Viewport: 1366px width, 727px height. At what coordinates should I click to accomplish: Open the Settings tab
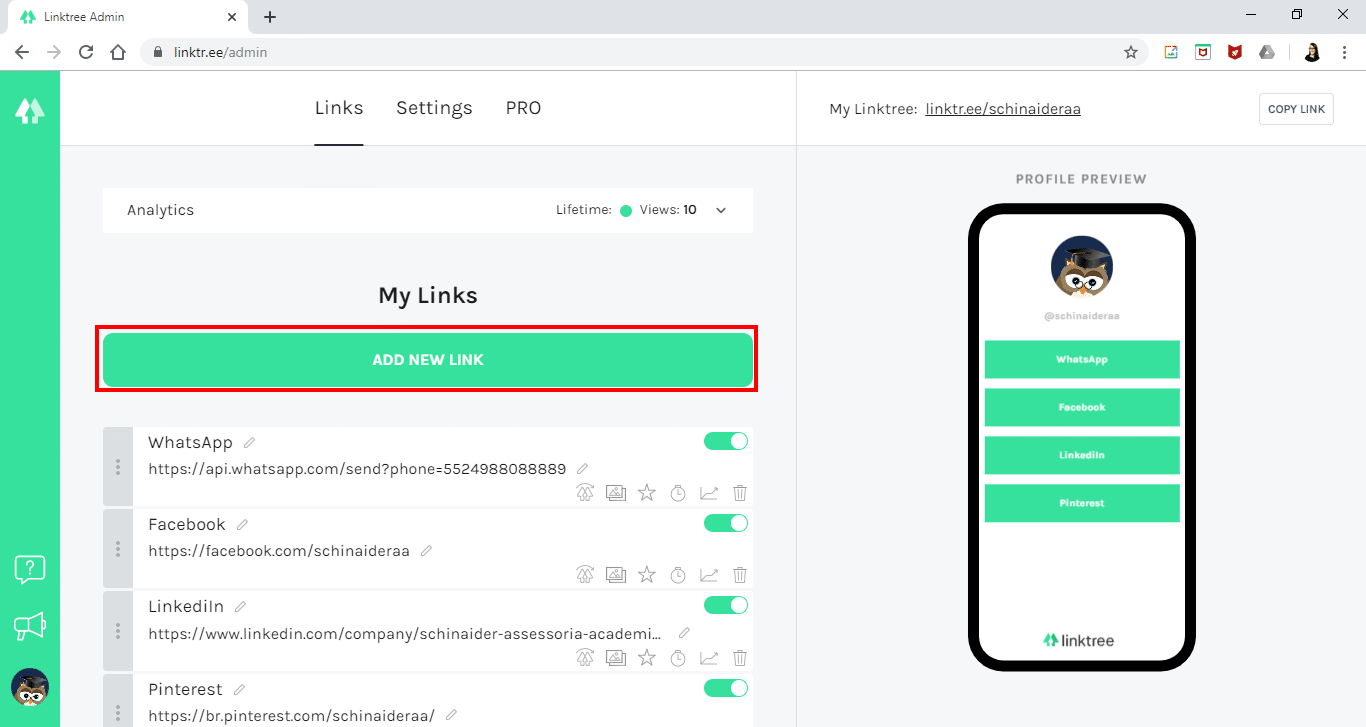click(x=434, y=108)
